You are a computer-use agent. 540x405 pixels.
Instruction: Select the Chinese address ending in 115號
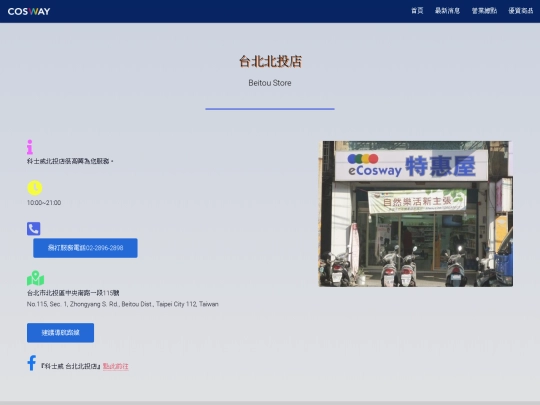(x=73, y=293)
